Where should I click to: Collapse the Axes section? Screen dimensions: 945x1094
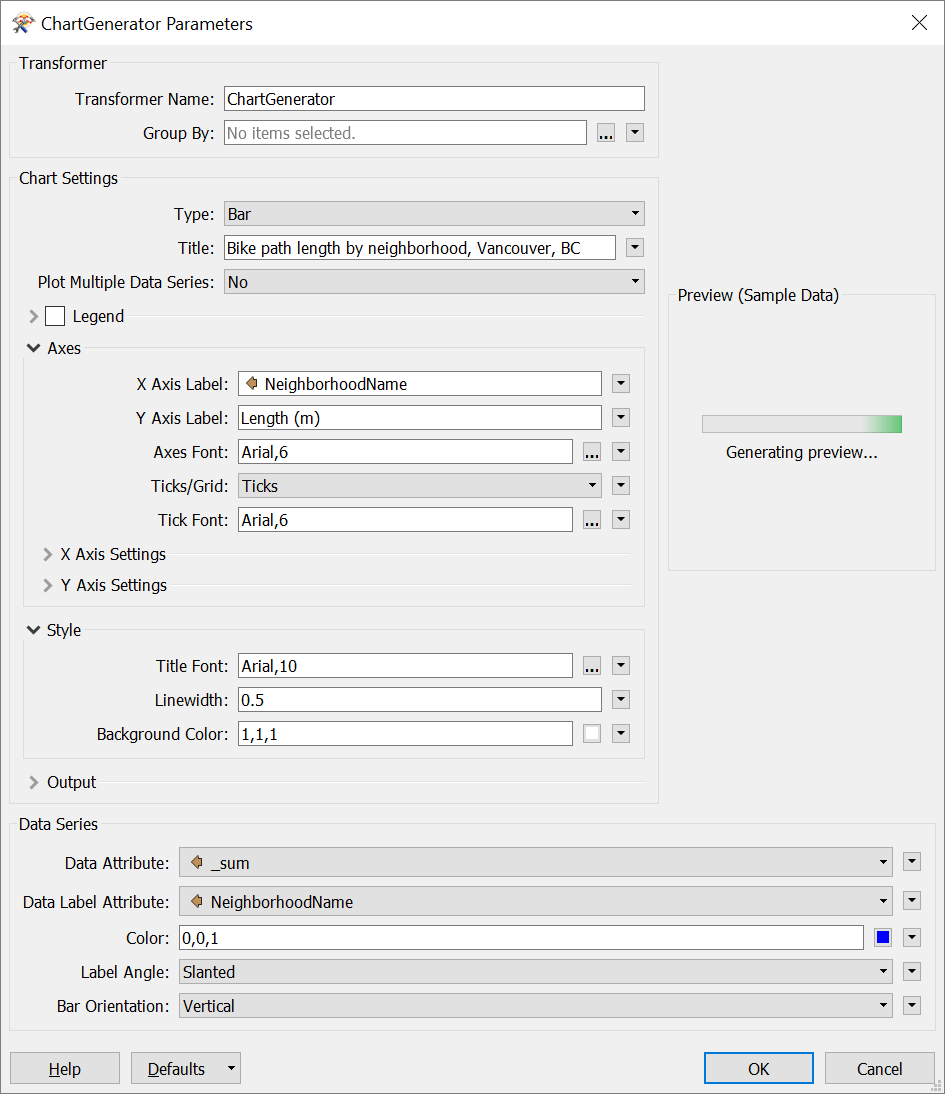click(34, 348)
